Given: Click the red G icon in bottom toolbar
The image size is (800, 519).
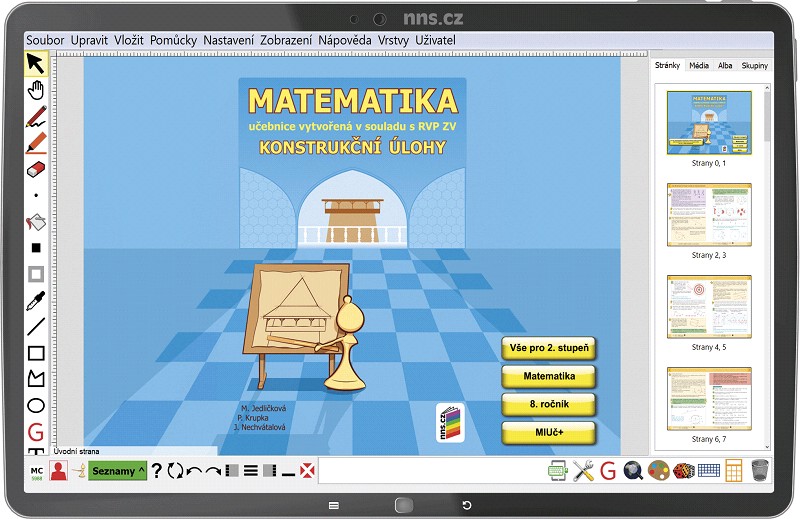Looking at the screenshot, I should click(x=608, y=471).
